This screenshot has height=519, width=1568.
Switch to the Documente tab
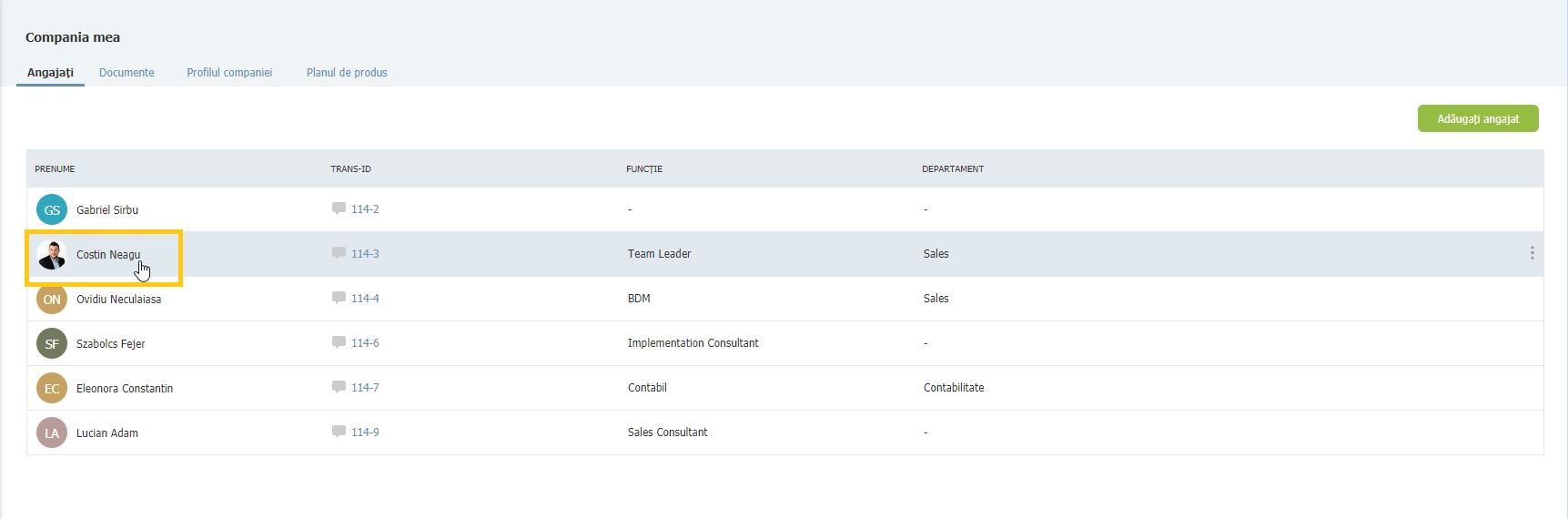(x=126, y=72)
